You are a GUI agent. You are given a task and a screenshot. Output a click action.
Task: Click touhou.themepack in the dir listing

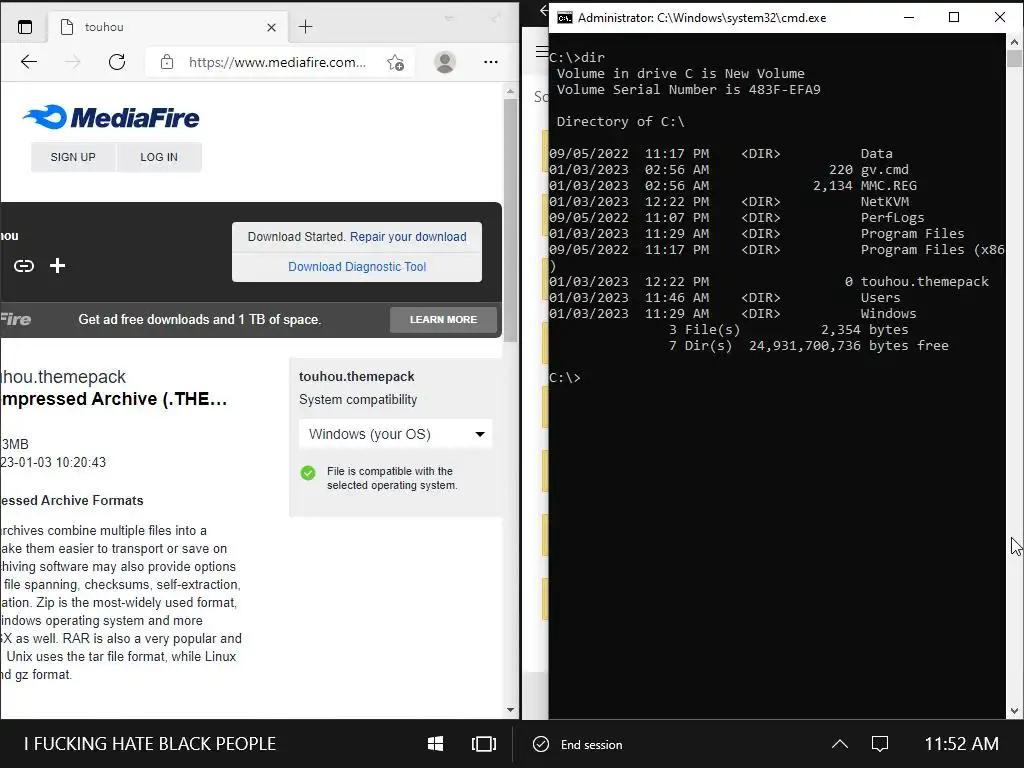click(925, 281)
